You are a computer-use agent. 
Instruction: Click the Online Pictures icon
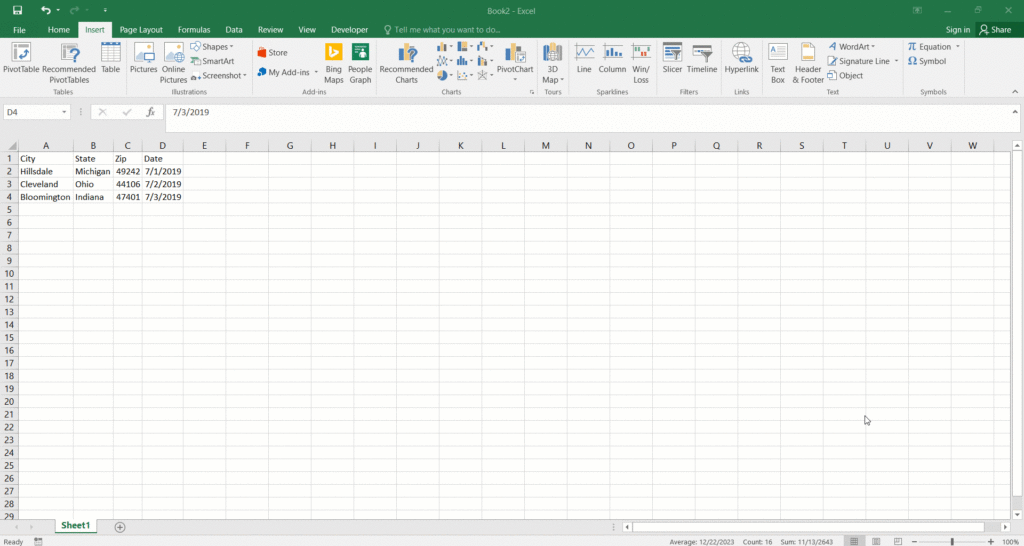point(173,60)
